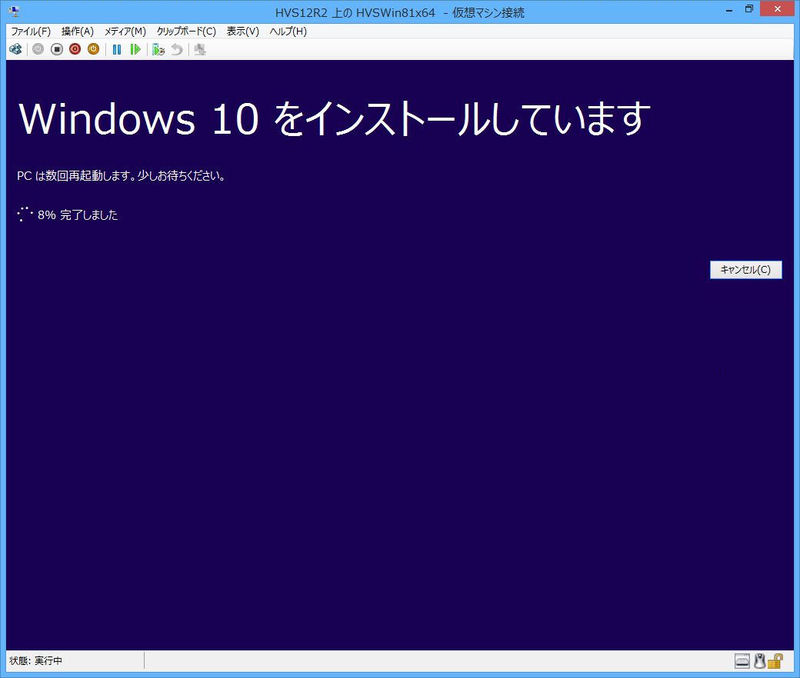Open the ファイル(F) menu

[x=31, y=32]
